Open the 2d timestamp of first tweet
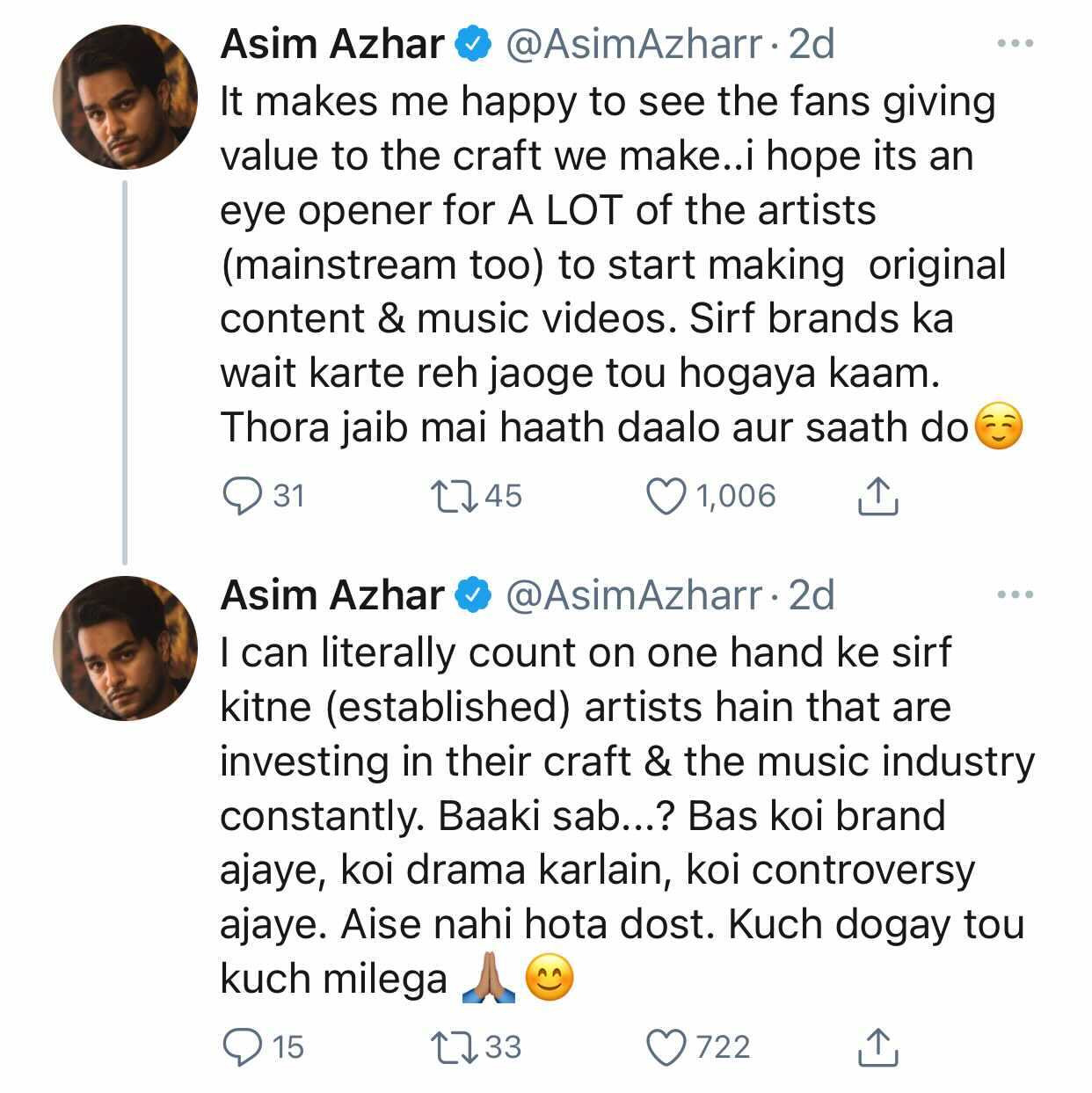This screenshot has height=1093, width=1092. 811,44
